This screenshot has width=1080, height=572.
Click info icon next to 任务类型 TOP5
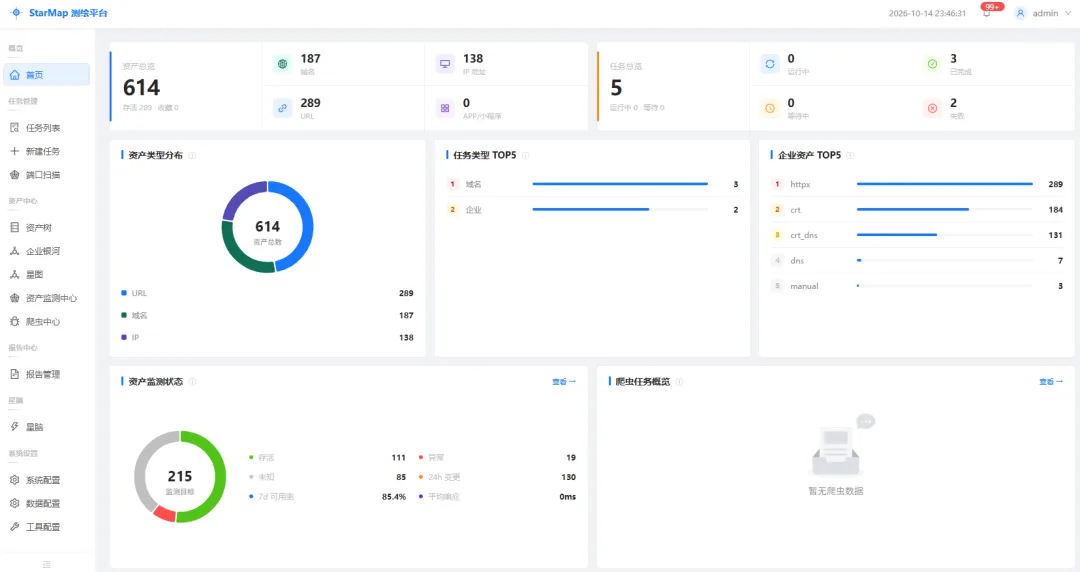pos(526,155)
